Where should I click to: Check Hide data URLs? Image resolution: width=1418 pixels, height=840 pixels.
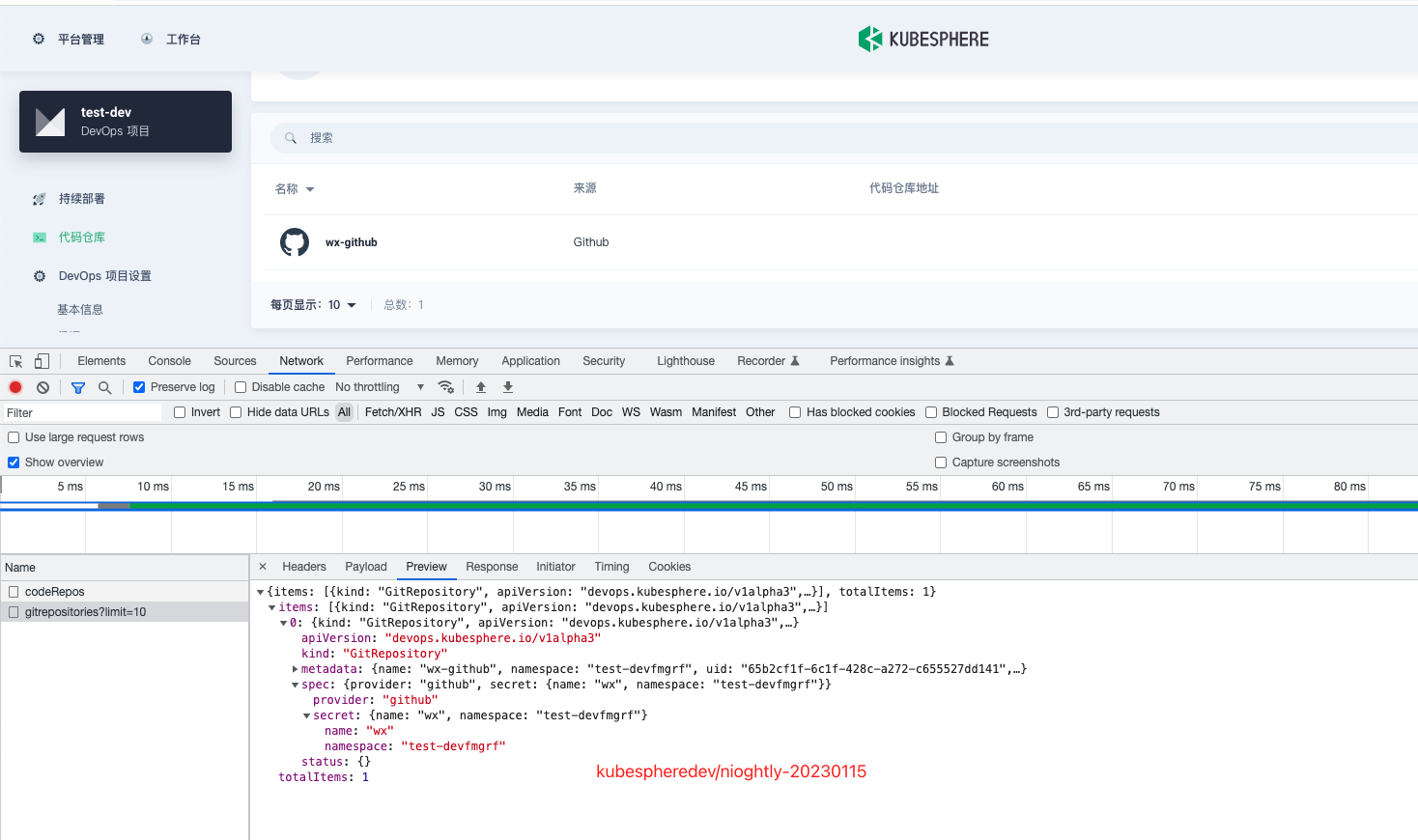[x=236, y=412]
